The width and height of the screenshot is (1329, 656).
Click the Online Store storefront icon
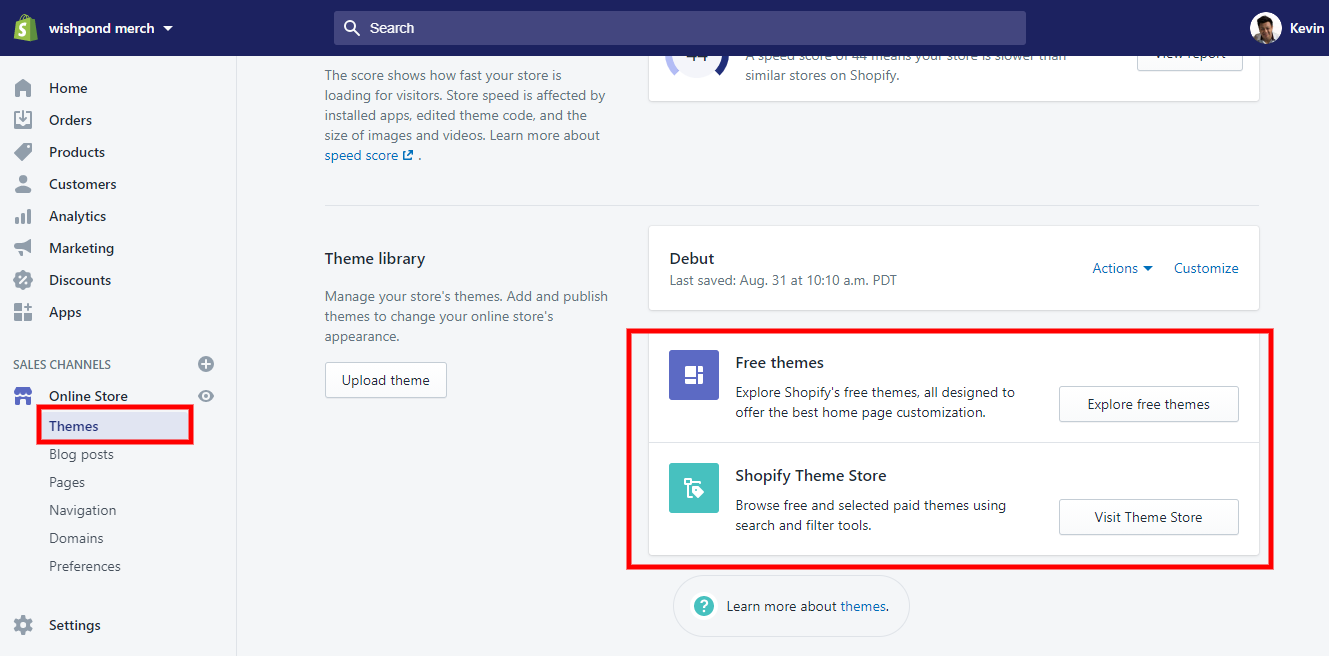pos(23,396)
